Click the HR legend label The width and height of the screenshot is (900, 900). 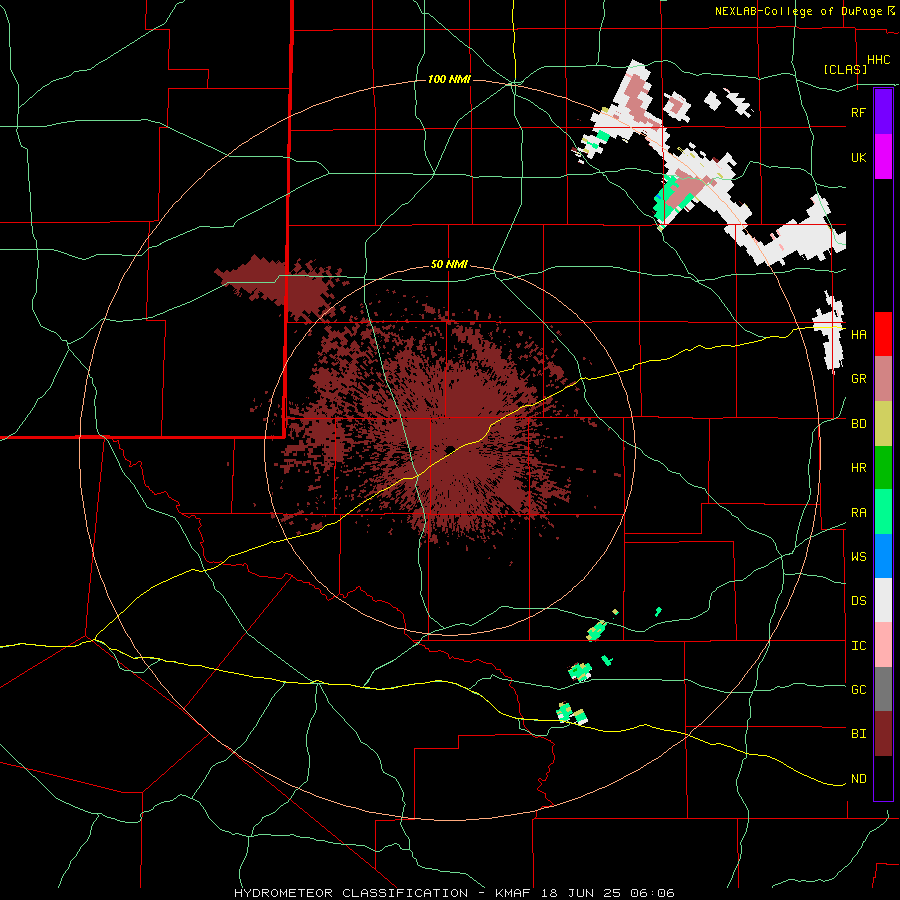[x=858, y=468]
